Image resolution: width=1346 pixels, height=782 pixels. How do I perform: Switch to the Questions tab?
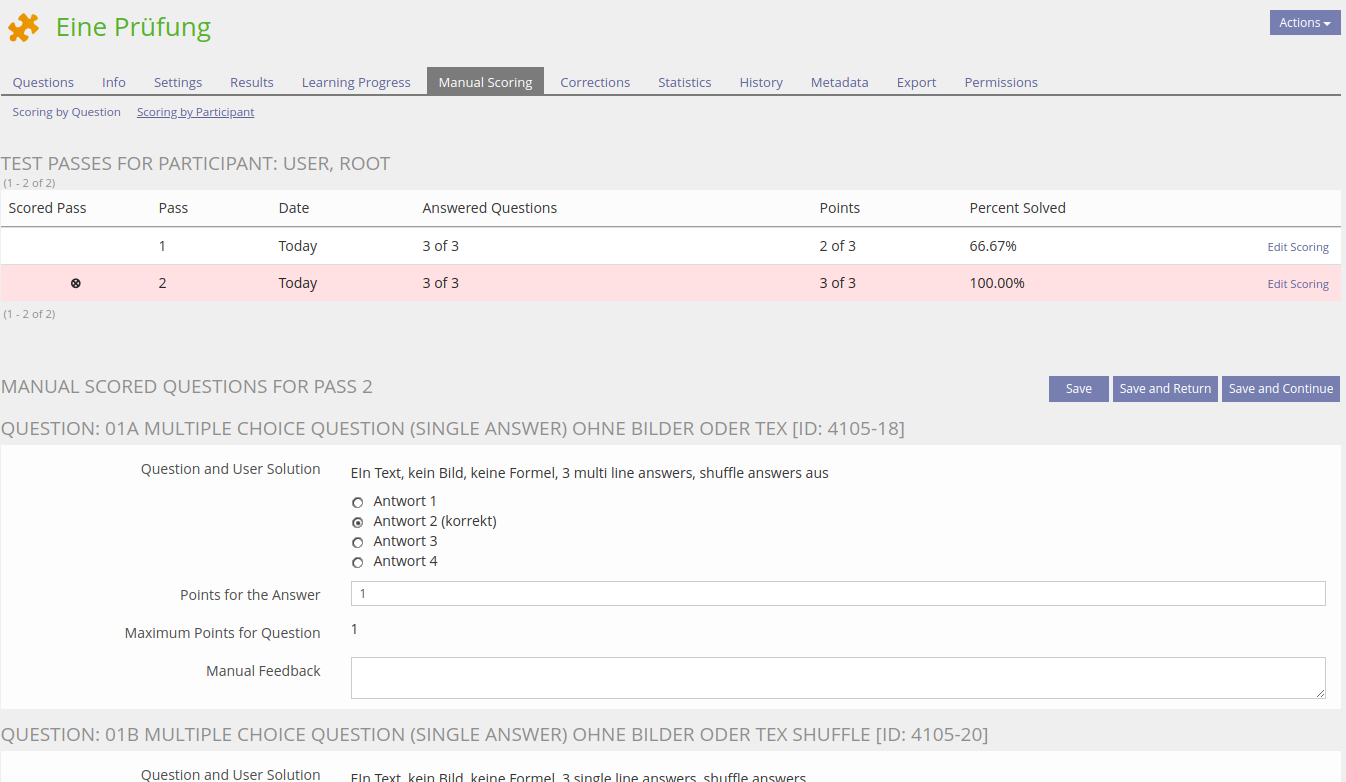(x=43, y=82)
